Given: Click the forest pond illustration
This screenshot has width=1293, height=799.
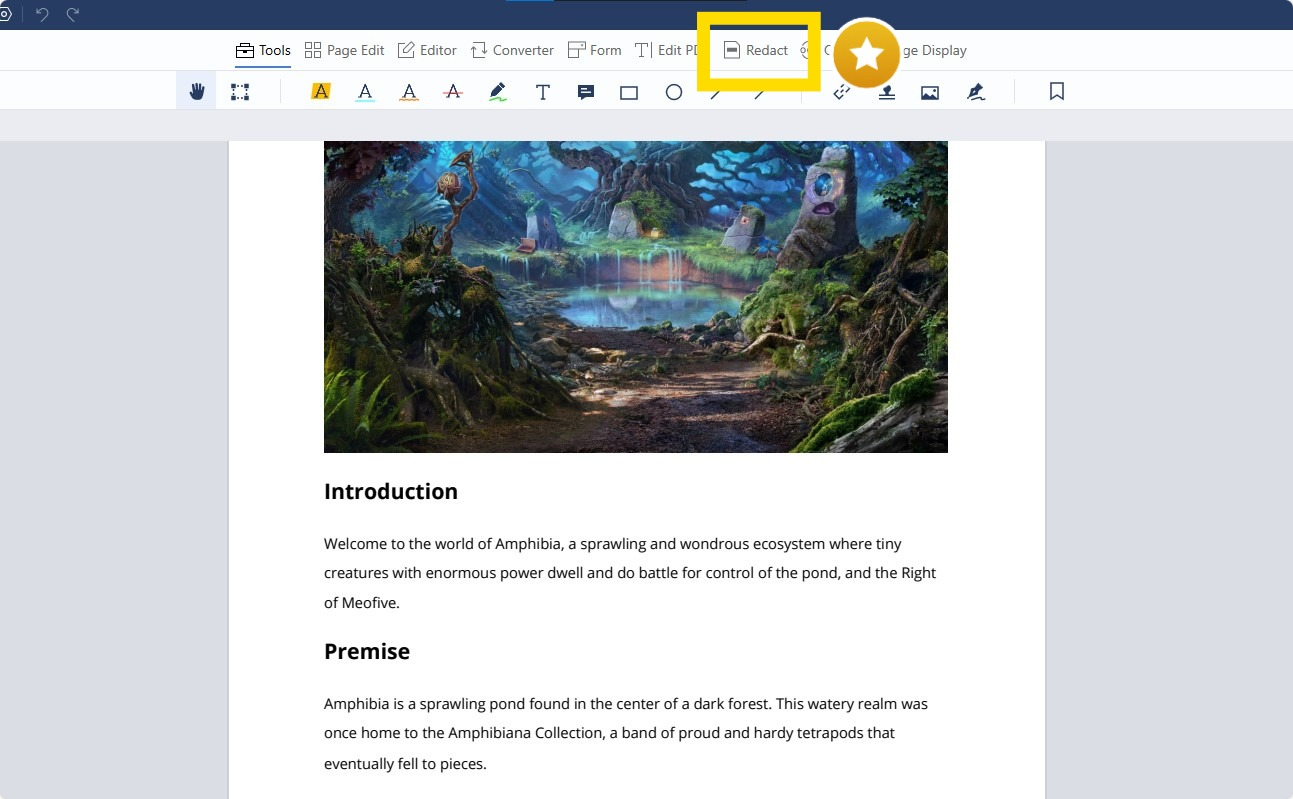Looking at the screenshot, I should point(636,297).
